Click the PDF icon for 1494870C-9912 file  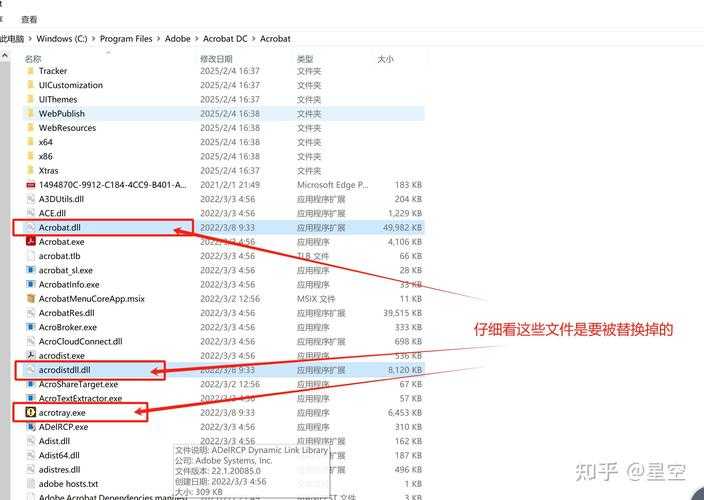pos(30,185)
